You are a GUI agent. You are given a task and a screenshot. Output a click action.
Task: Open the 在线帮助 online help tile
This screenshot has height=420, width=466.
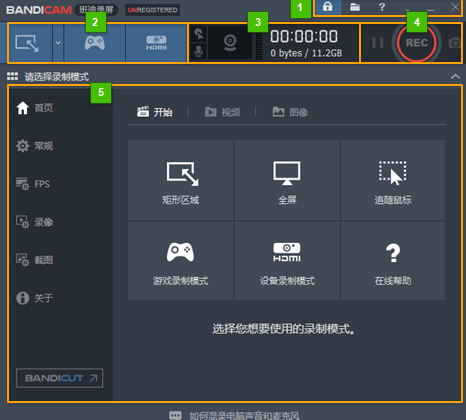(x=393, y=261)
